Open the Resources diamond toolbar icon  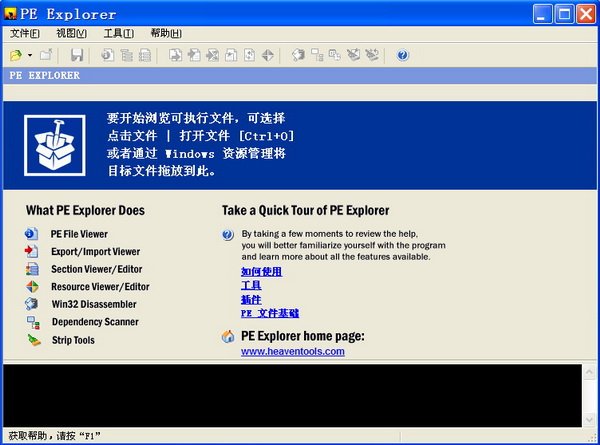tap(268, 55)
